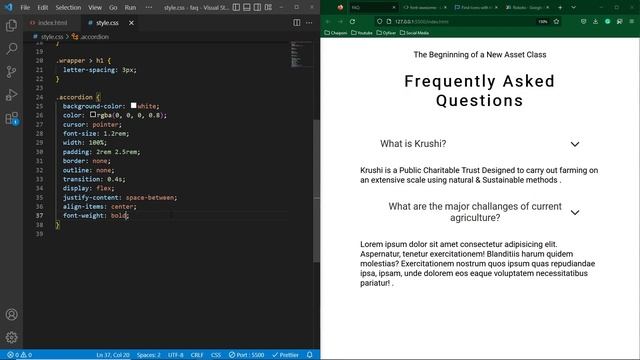Image resolution: width=640 pixels, height=360 pixels.
Task: Open notifications bell in status bar
Action: click(310, 355)
